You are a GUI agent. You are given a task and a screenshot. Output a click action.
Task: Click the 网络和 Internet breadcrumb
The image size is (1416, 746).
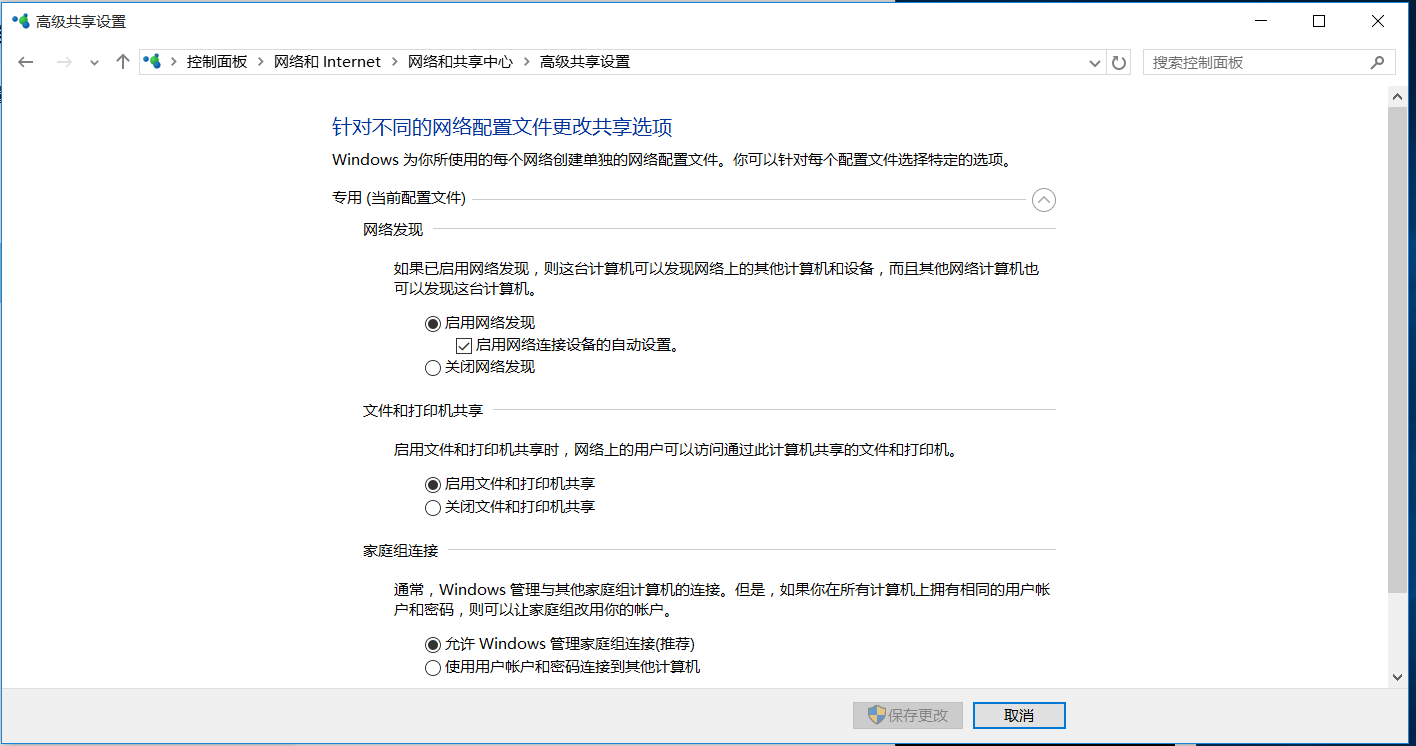[327, 62]
